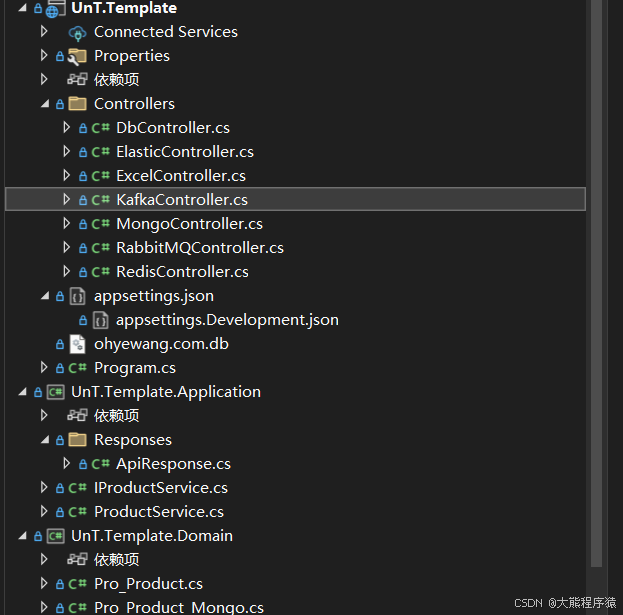Select the KafkaController.cs row

pos(295,199)
